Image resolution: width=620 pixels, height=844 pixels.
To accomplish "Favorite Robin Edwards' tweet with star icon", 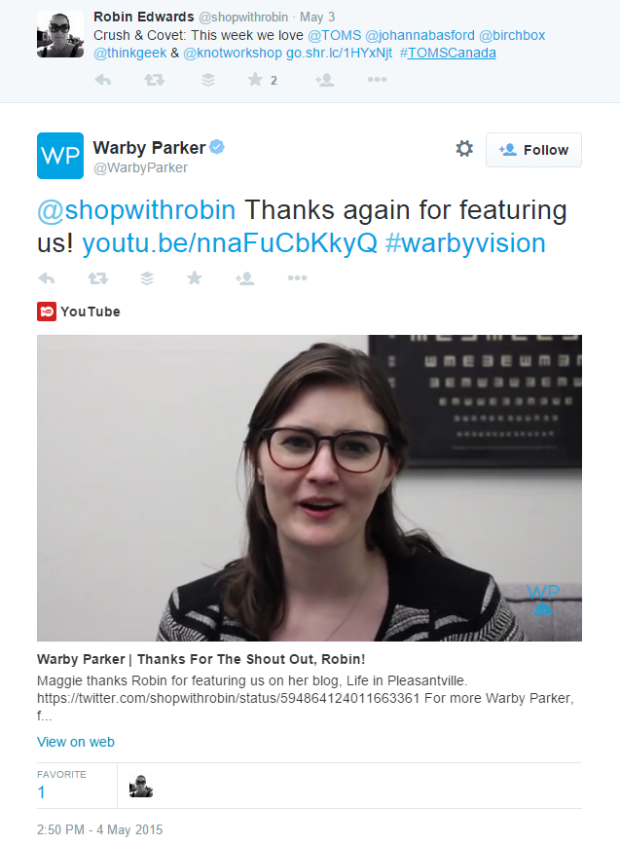I will coord(255,80).
